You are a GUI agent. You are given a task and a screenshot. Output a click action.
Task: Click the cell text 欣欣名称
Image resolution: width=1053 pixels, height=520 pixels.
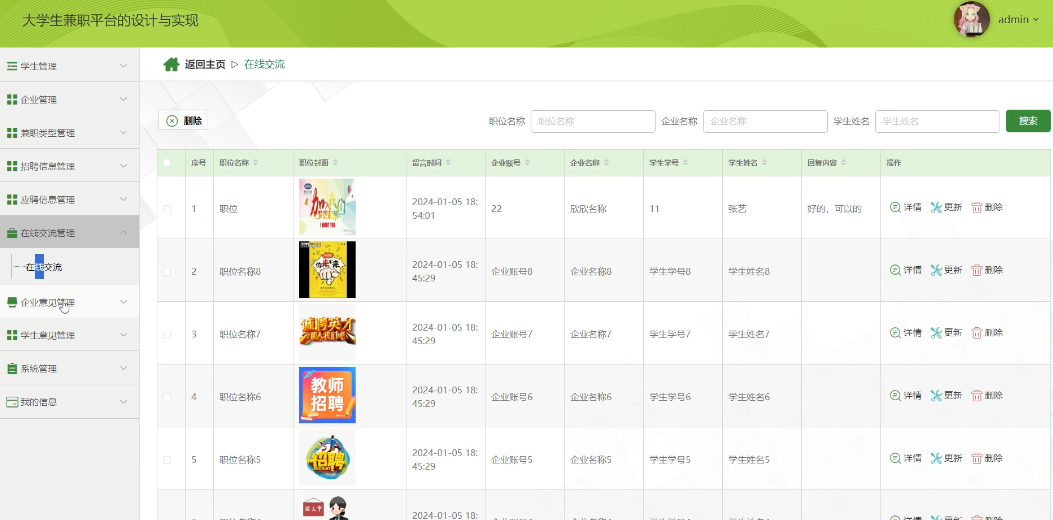point(588,209)
